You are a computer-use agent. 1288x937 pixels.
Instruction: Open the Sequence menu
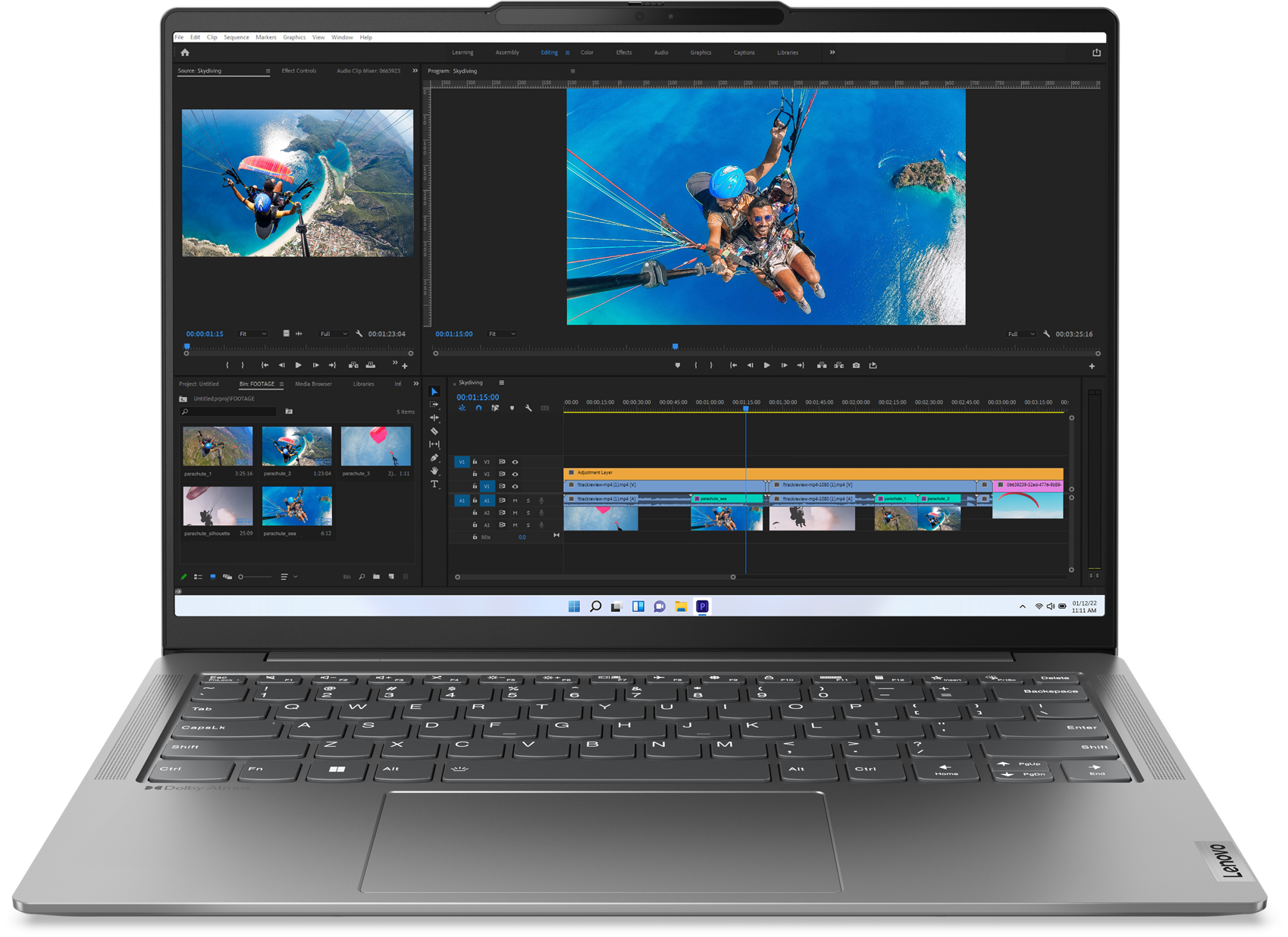[236, 37]
